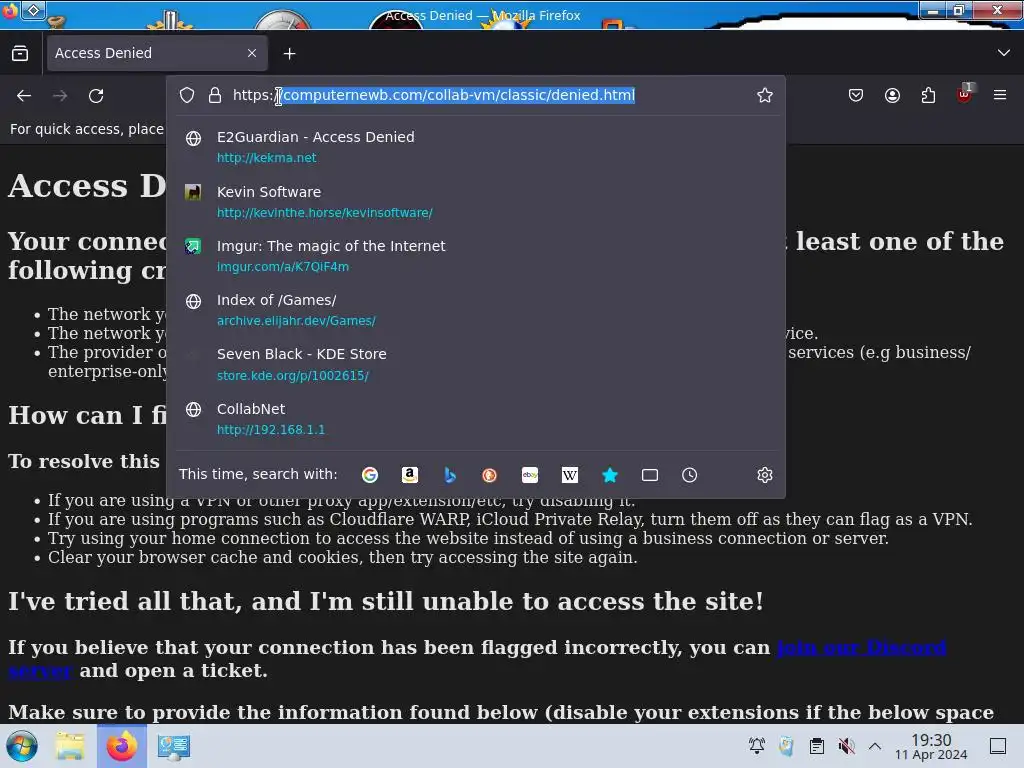Bookmark this page with the star icon
This screenshot has height=768, width=1024.
pos(765,95)
